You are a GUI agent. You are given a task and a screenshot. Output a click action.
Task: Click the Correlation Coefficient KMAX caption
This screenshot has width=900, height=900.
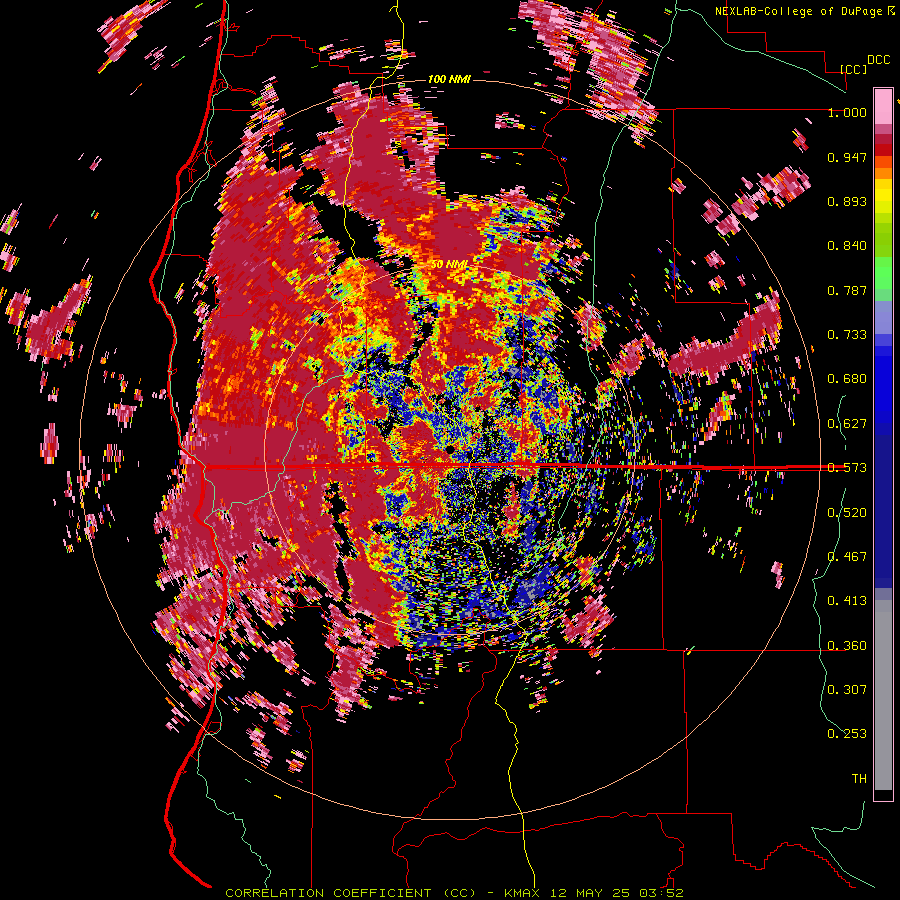coord(454,893)
